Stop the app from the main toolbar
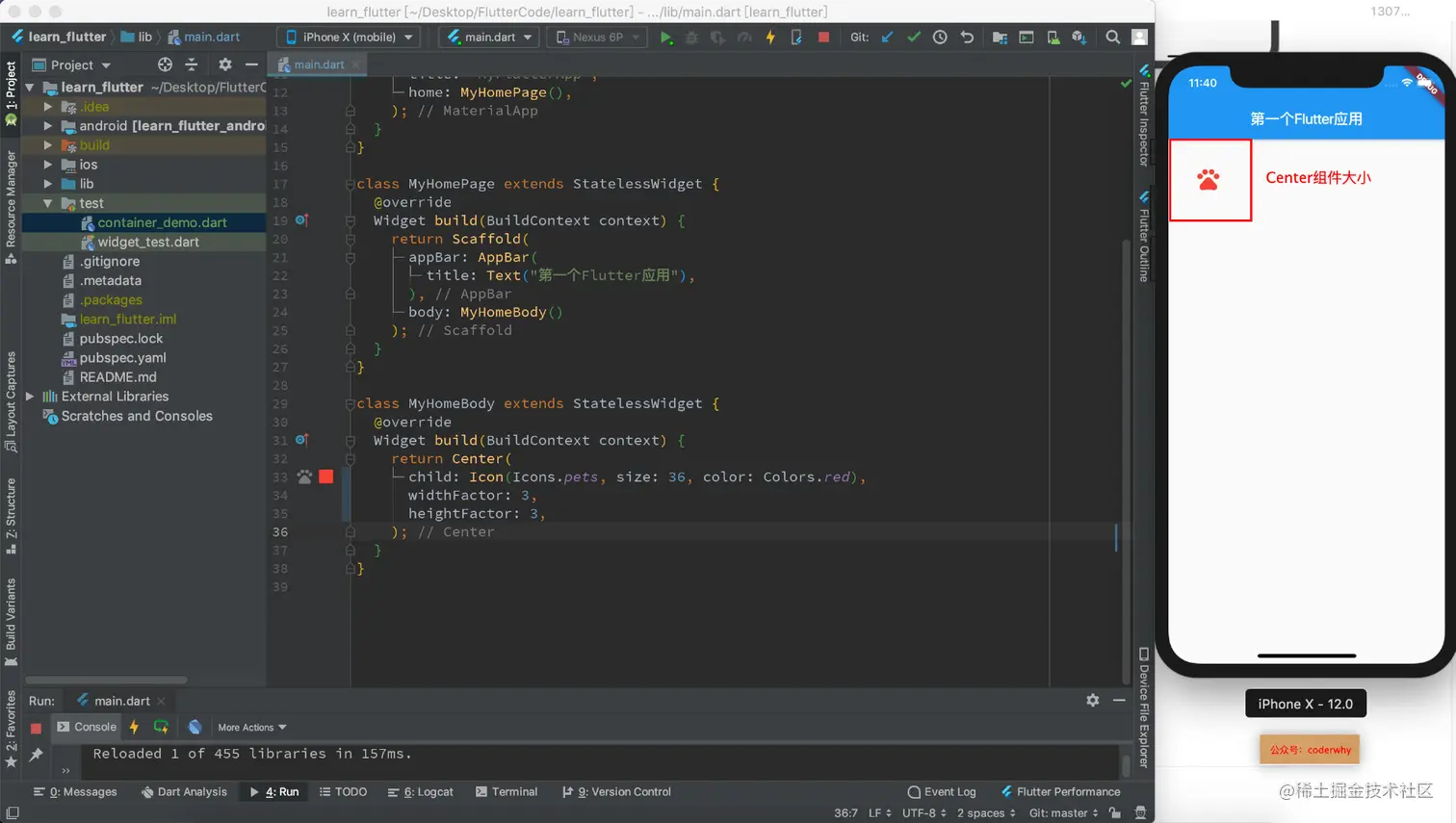Viewport: 1456px width, 823px height. pyautogui.click(x=823, y=38)
